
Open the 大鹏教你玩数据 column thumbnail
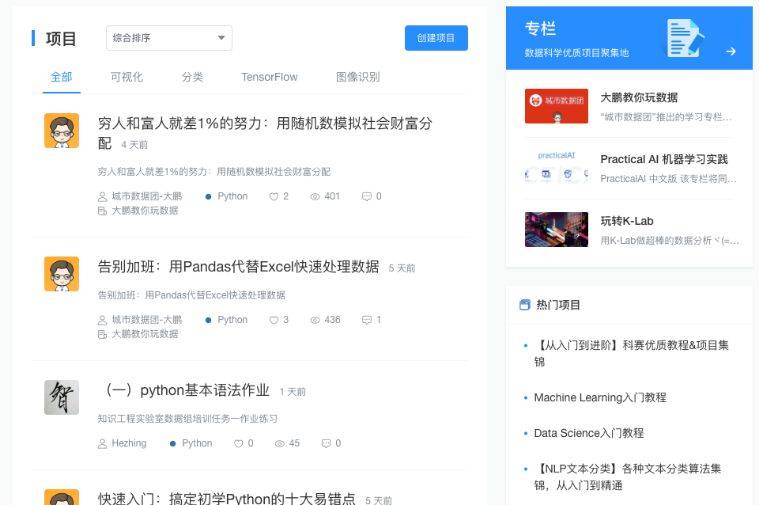[556, 106]
